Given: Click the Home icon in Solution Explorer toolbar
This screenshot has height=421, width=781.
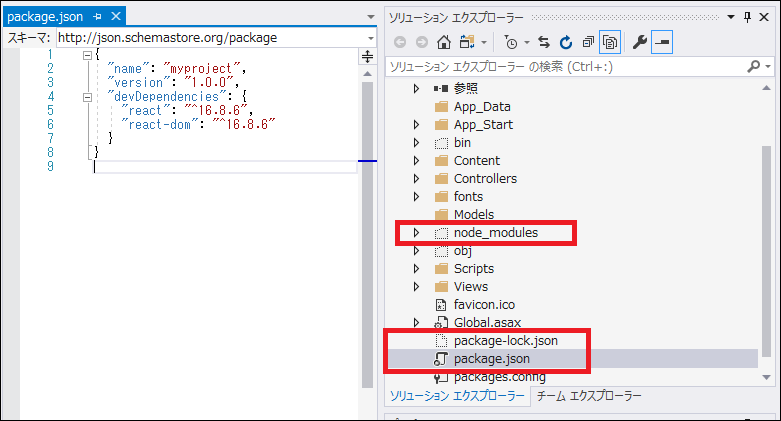Looking at the screenshot, I should [443, 42].
